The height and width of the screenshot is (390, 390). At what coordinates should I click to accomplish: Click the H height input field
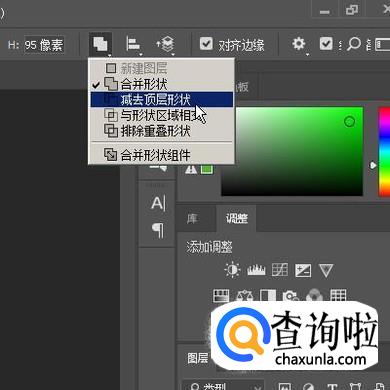(x=44, y=45)
